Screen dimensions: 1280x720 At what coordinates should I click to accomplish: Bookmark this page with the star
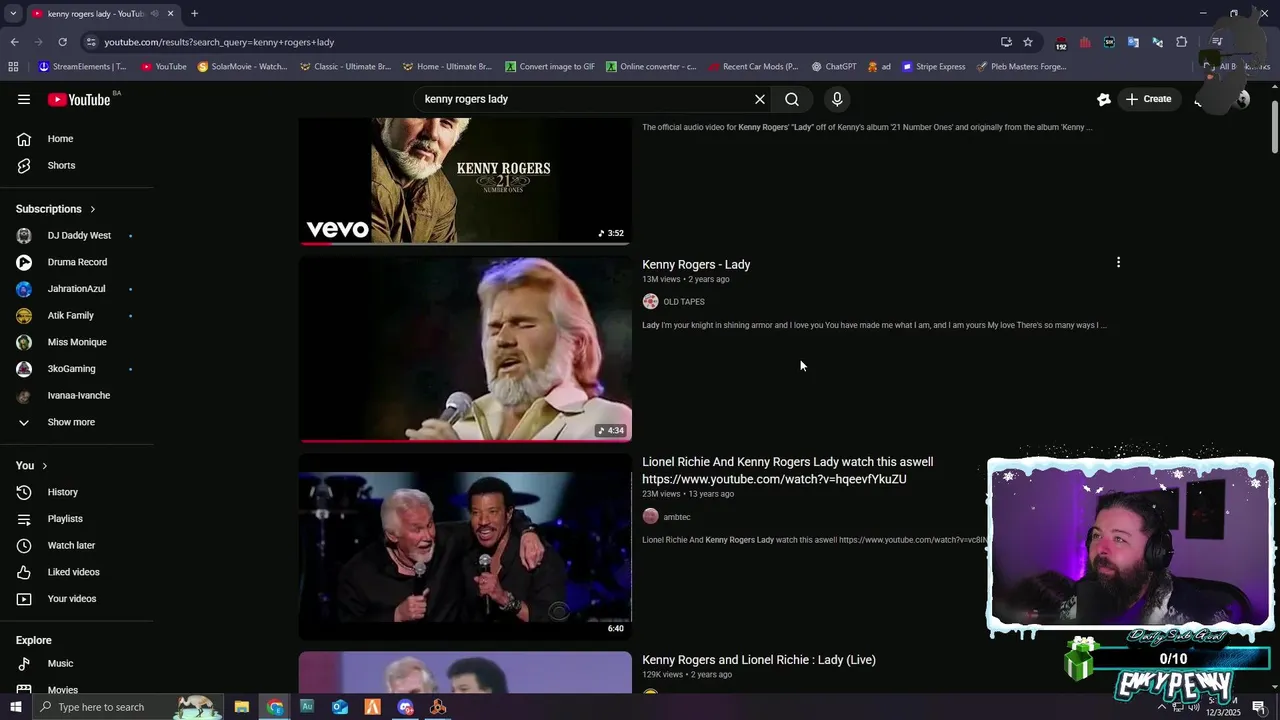click(x=1028, y=42)
